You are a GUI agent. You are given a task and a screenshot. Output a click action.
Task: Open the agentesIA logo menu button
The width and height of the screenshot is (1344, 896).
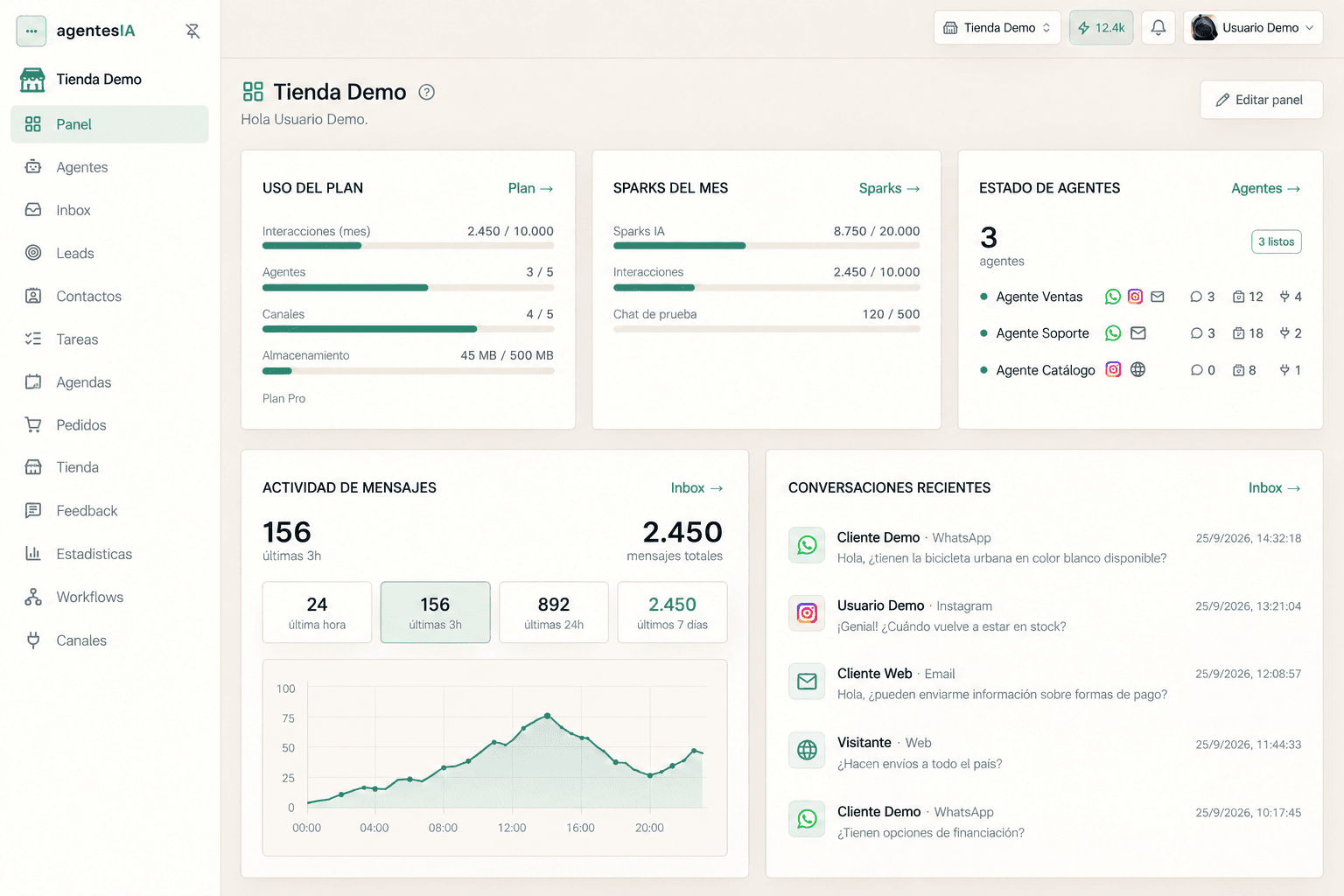(31, 31)
